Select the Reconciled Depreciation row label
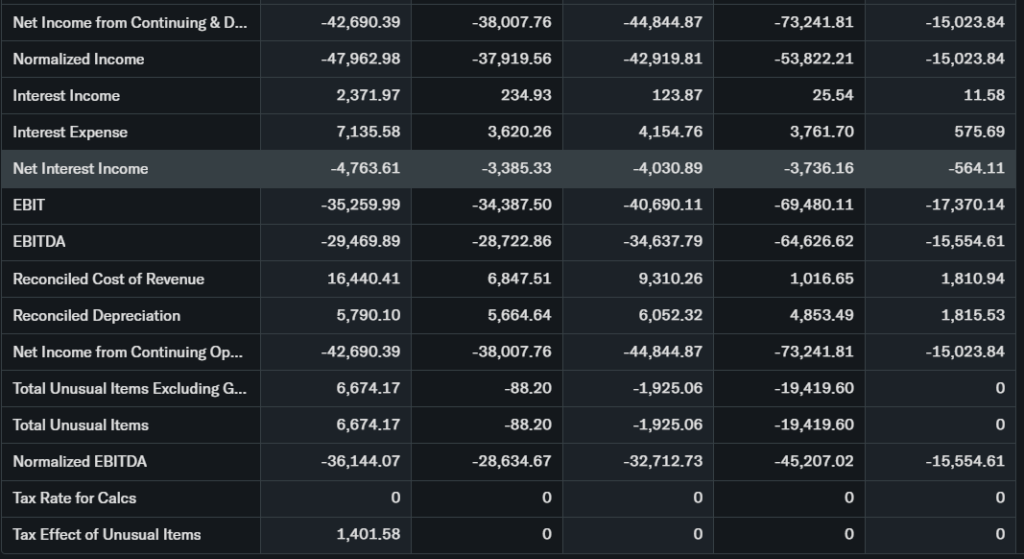Screen dimensions: 1024x559 (x=96, y=315)
